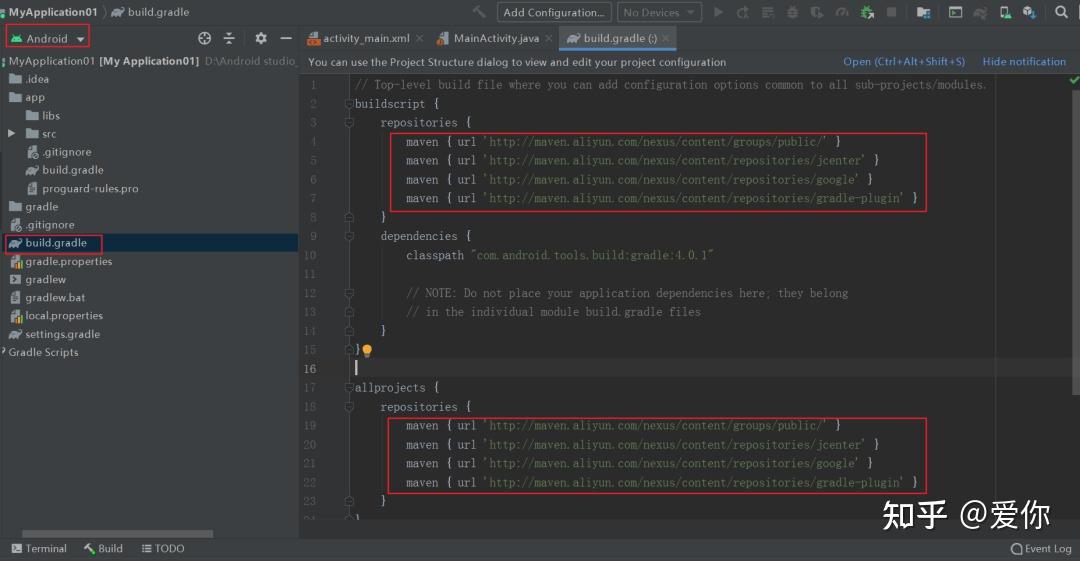The image size is (1080, 561).
Task: Open the No Devices dropdown
Action: 659,12
